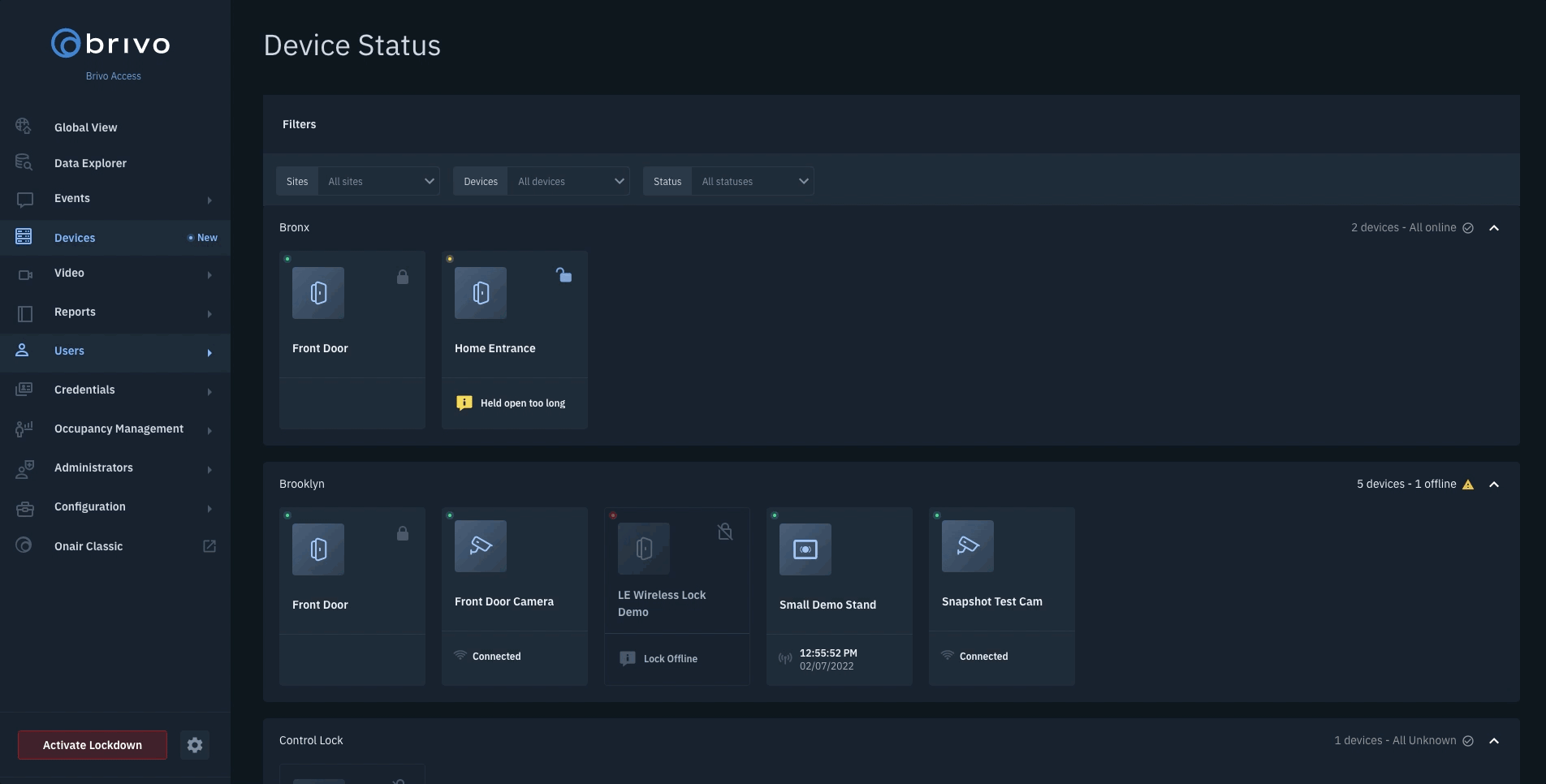Click Home Entrance unlocked padlock icon
The height and width of the screenshot is (784, 1546).
pos(564,275)
